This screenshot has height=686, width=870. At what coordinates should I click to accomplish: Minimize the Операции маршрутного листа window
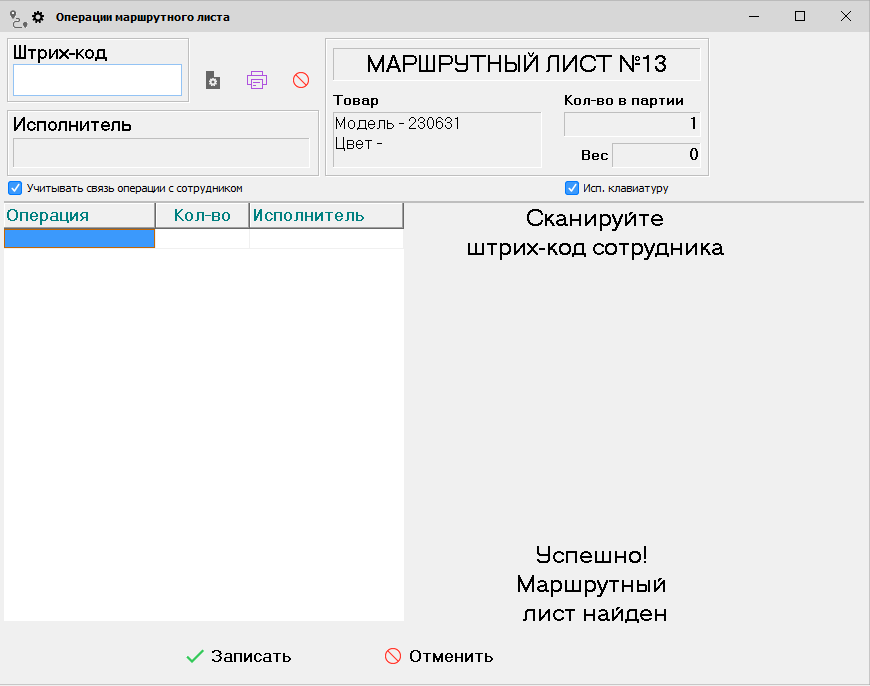(753, 17)
